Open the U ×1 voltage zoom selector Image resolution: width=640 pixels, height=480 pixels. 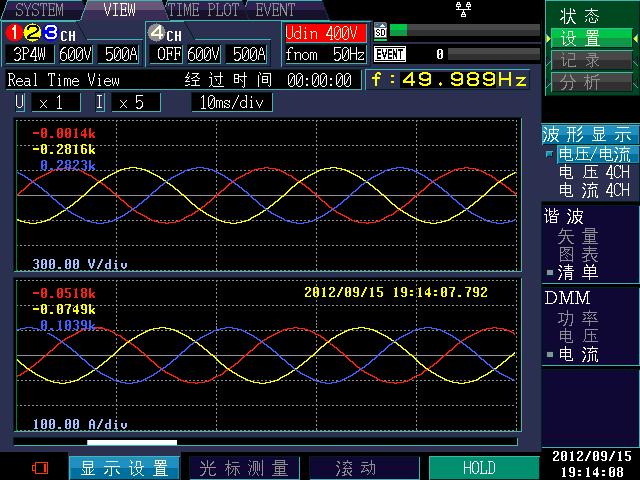46,103
